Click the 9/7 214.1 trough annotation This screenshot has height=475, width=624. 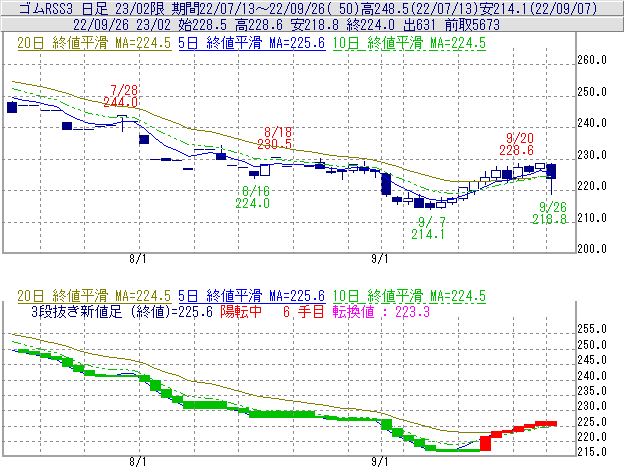point(428,228)
